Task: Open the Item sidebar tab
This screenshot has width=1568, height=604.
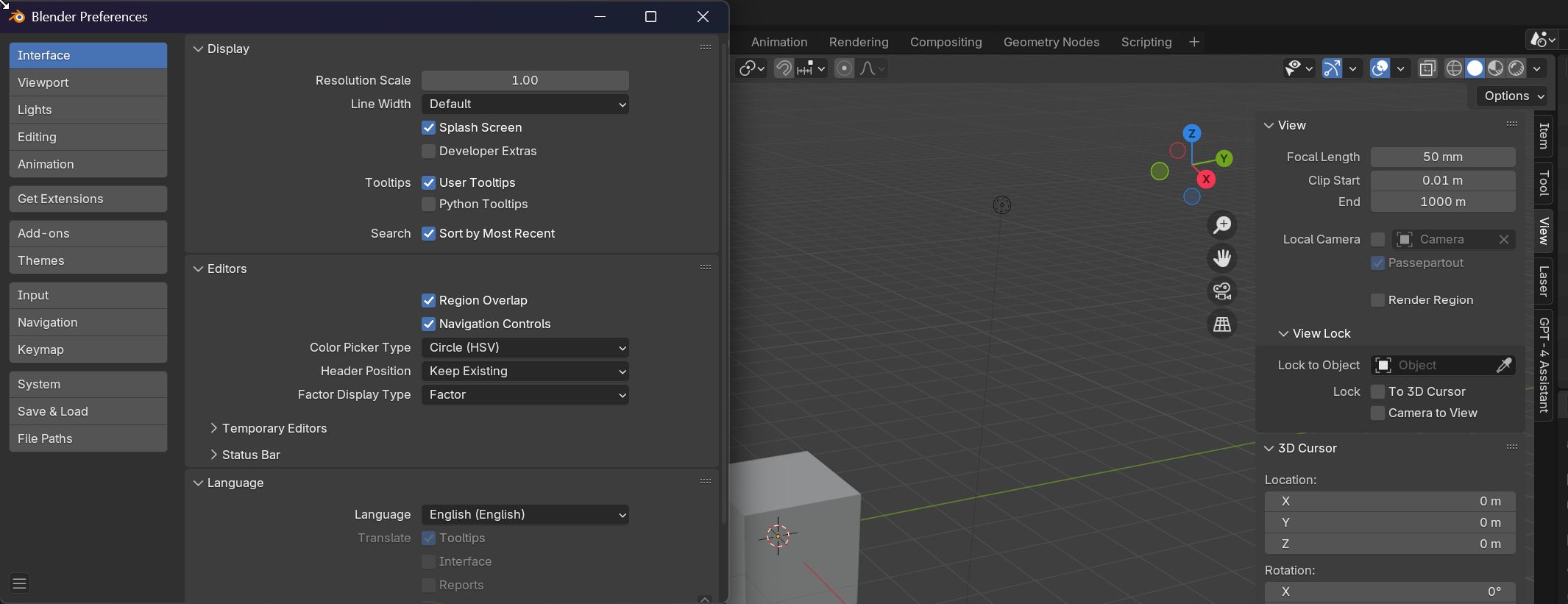Action: 1544,135
